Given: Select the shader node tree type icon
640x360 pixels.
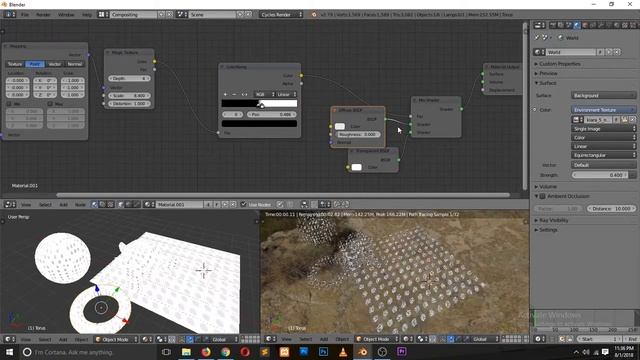Looking at the screenshot, I should click(95, 204).
